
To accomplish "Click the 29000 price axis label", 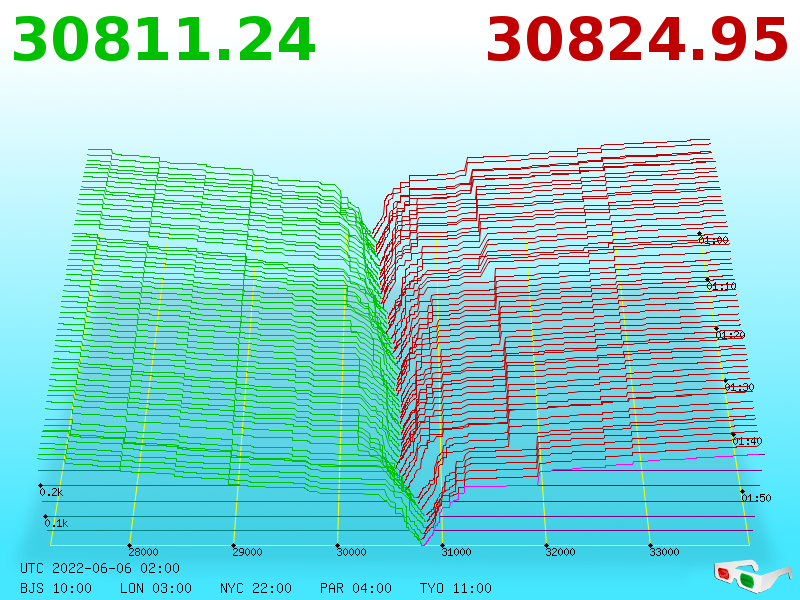I will (x=247, y=552).
